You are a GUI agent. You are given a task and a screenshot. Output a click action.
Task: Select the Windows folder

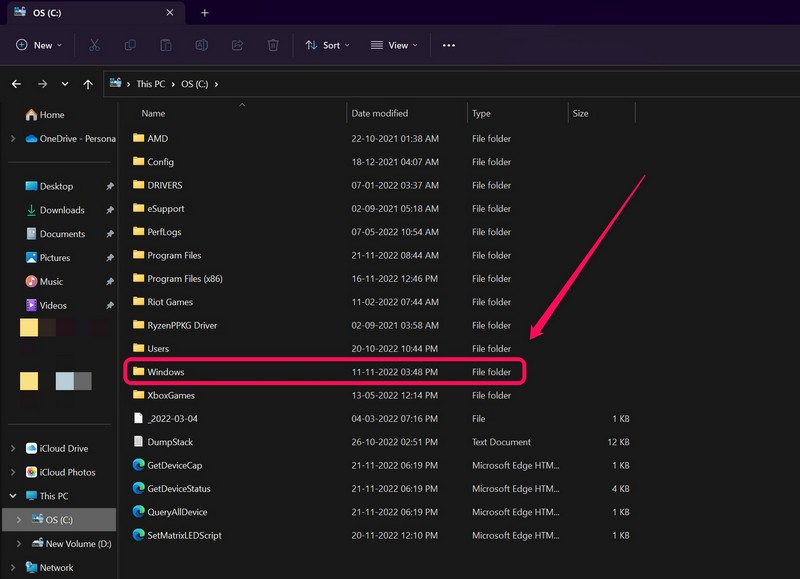(x=166, y=372)
